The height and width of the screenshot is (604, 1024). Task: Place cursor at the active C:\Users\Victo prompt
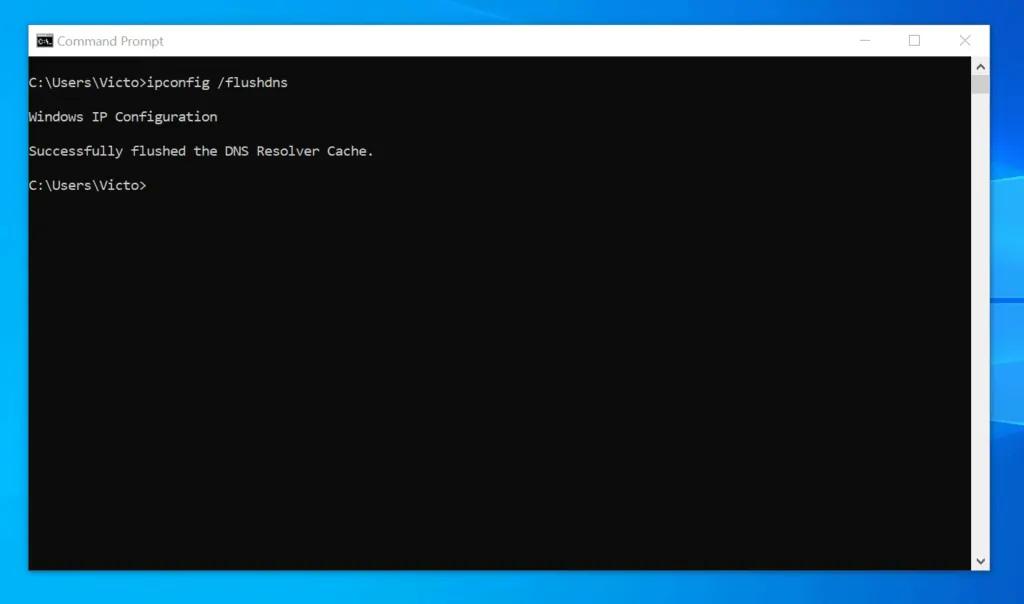coord(88,185)
